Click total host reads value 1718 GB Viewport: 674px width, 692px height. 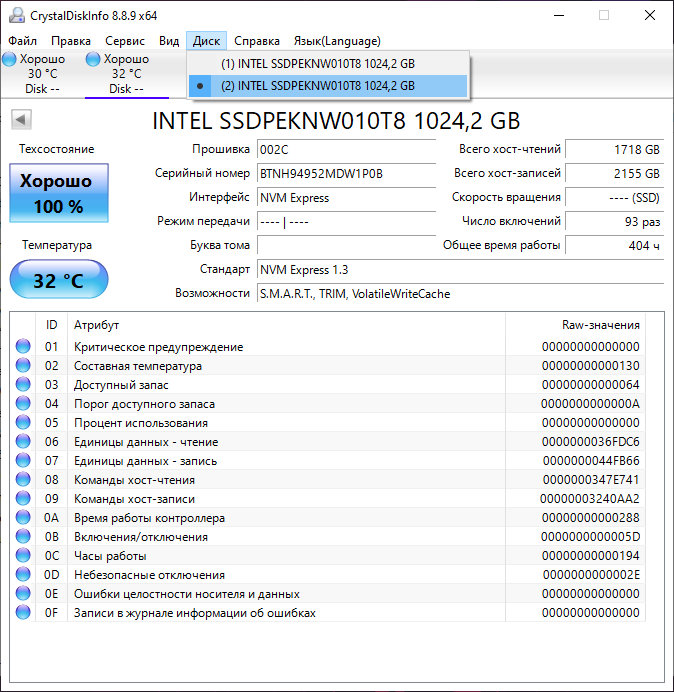pyautogui.click(x=614, y=150)
